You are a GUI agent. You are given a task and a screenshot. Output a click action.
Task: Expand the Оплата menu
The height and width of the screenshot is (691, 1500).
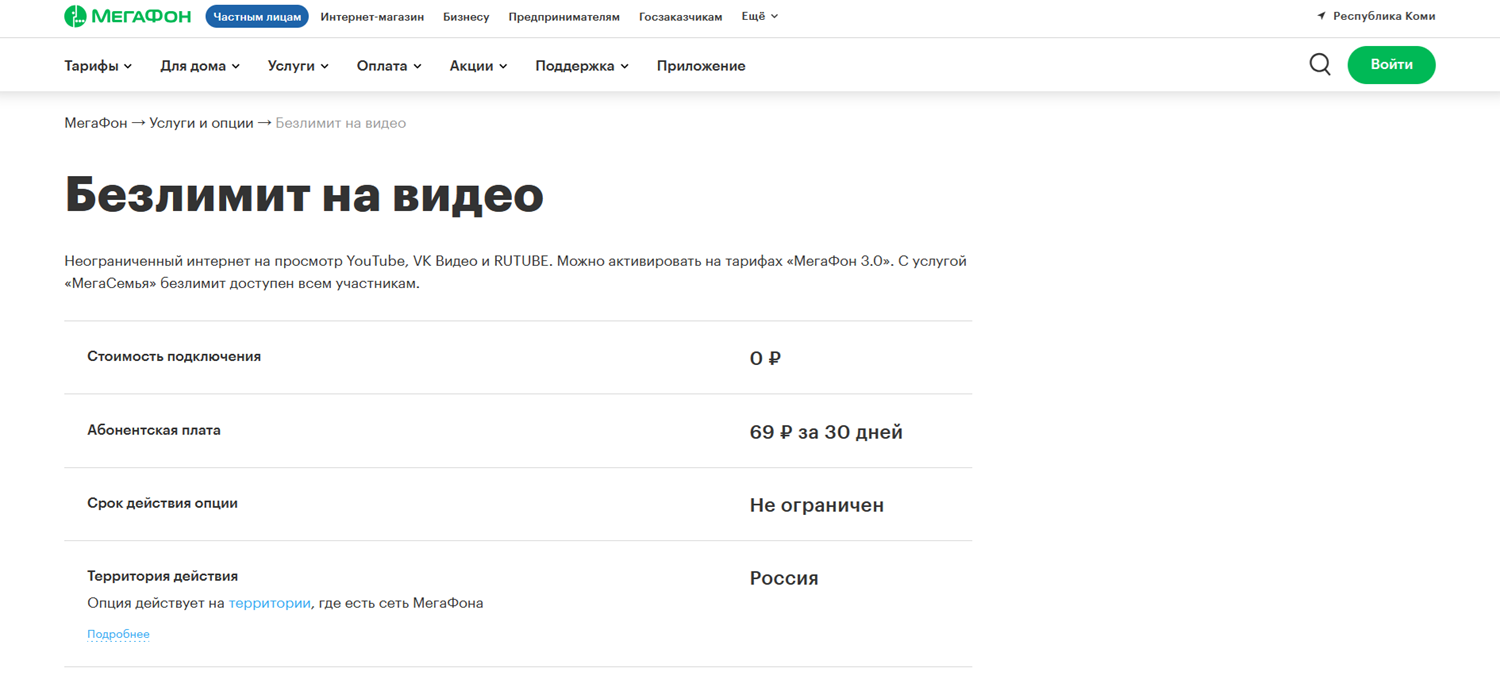point(389,66)
